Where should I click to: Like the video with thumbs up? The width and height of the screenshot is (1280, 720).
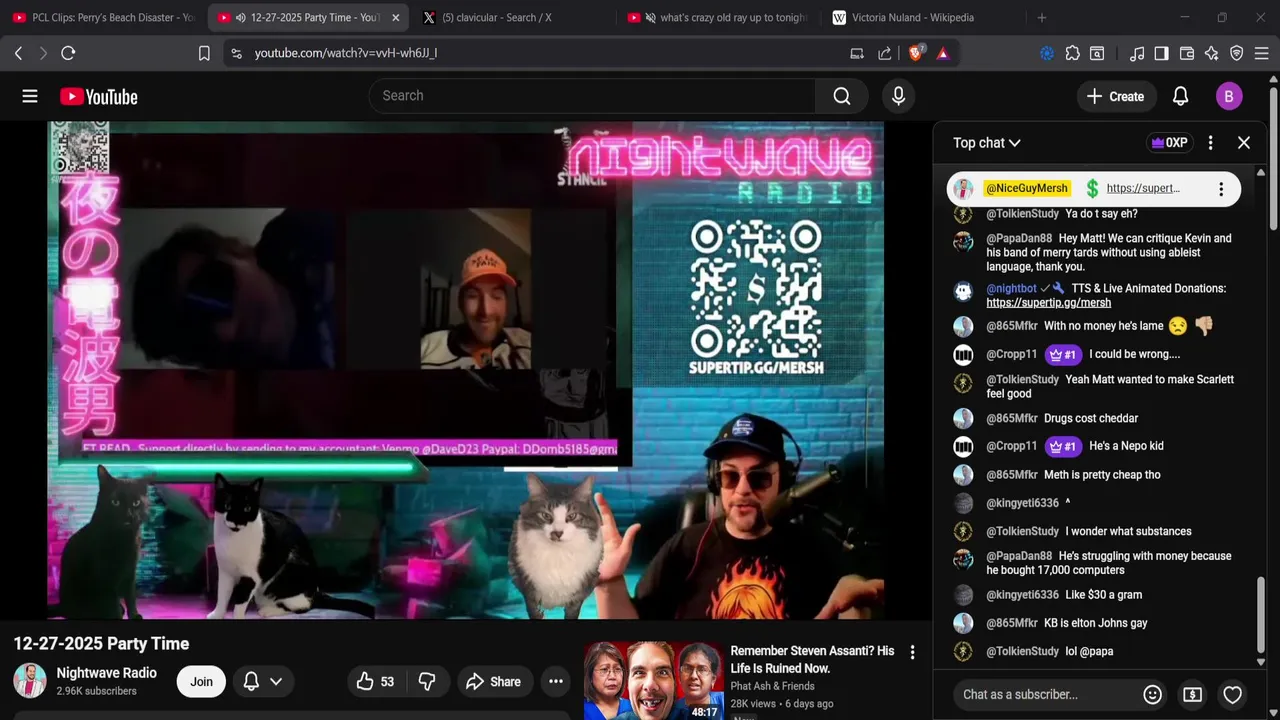pos(375,682)
